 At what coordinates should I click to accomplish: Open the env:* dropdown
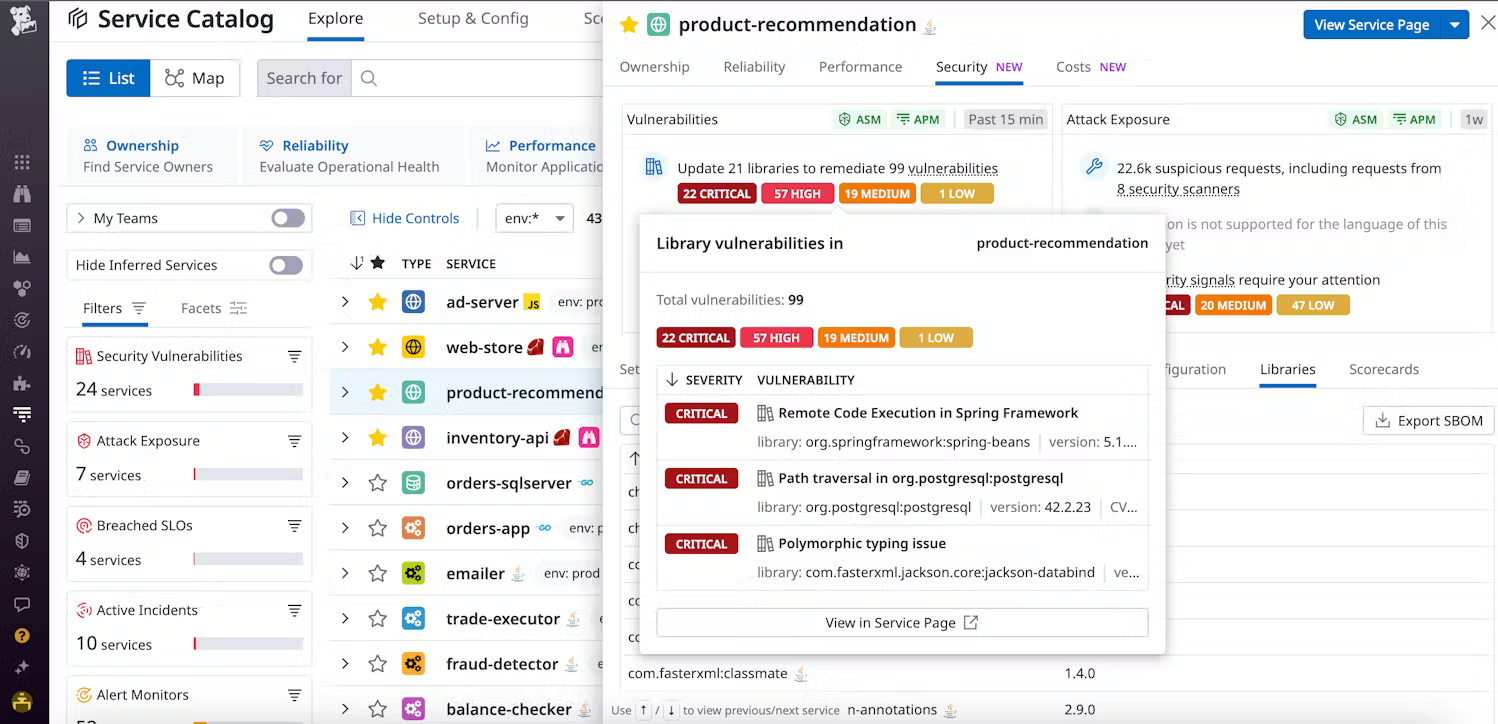click(535, 218)
